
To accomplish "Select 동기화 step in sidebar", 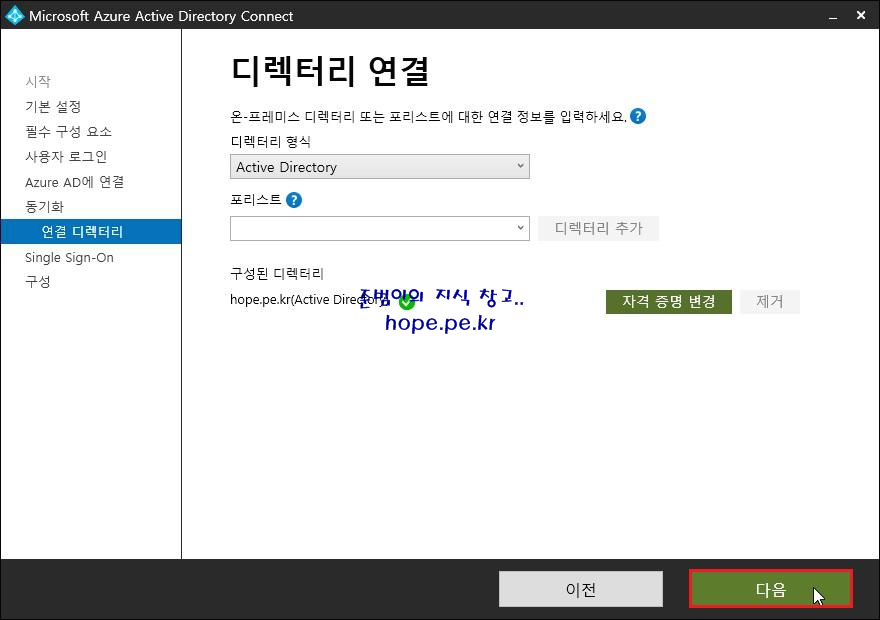I will pos(44,206).
